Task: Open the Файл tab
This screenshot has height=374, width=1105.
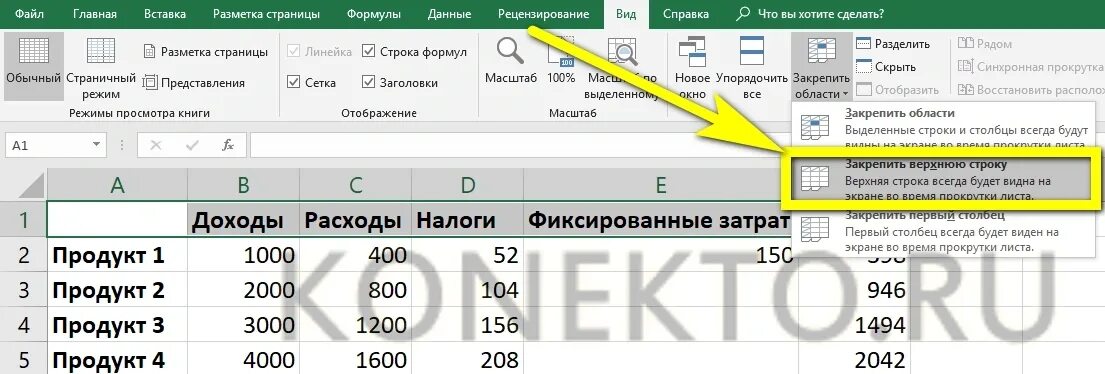Action: tap(30, 13)
